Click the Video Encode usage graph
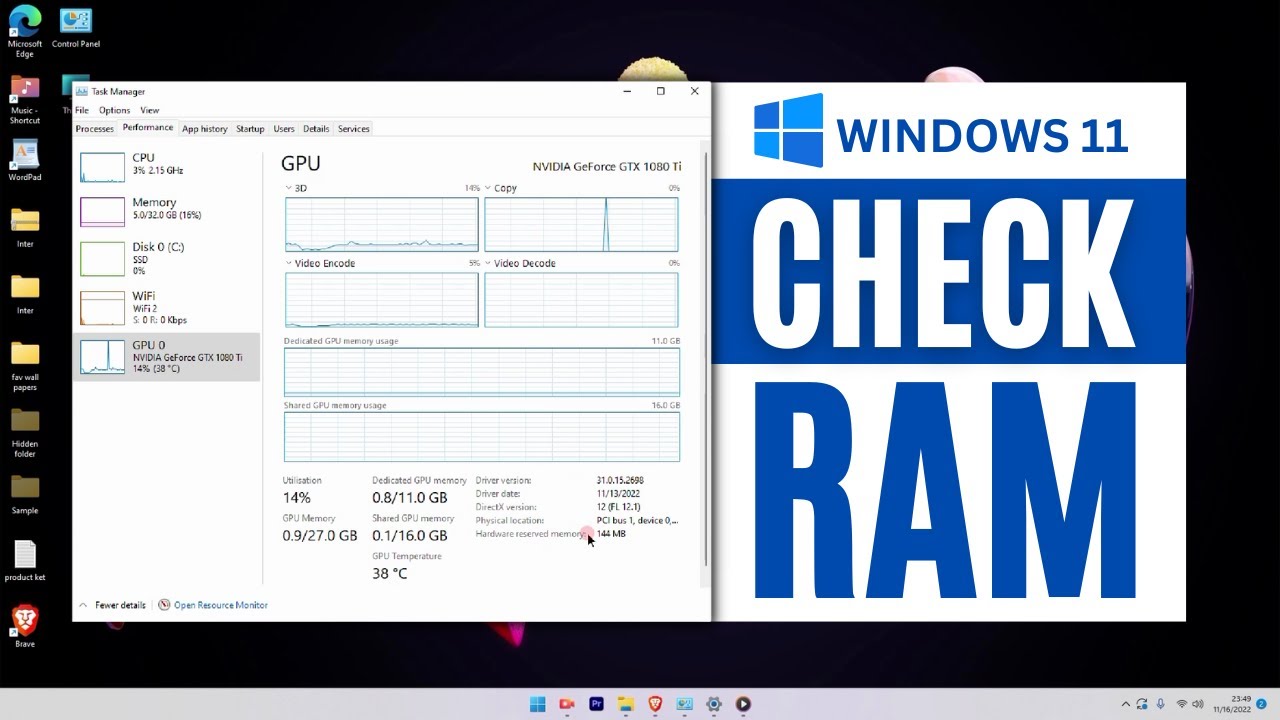The image size is (1280, 720). [381, 300]
